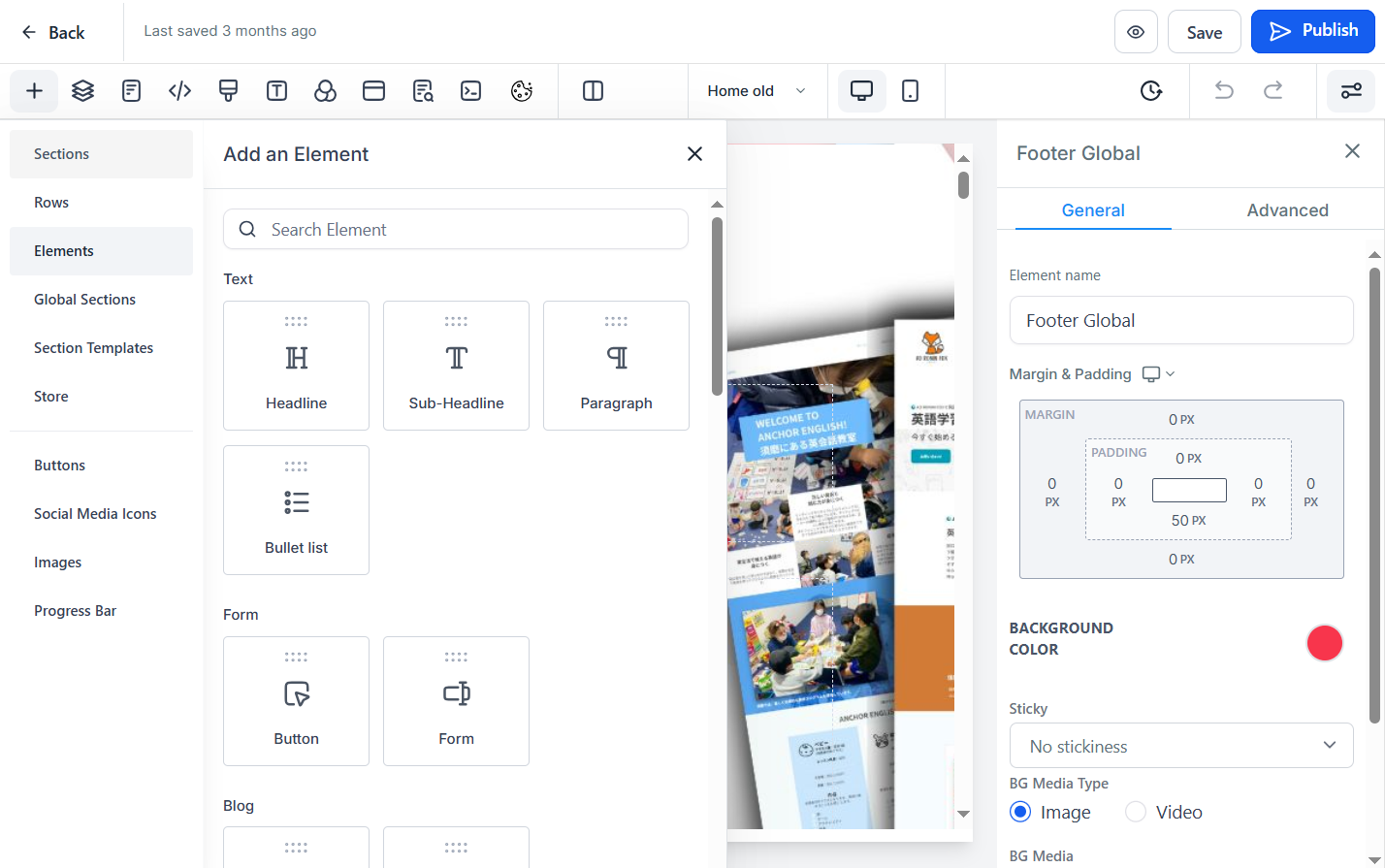This screenshot has width=1385, height=868.
Task: Open the red background color swatch
Action: pos(1324,642)
